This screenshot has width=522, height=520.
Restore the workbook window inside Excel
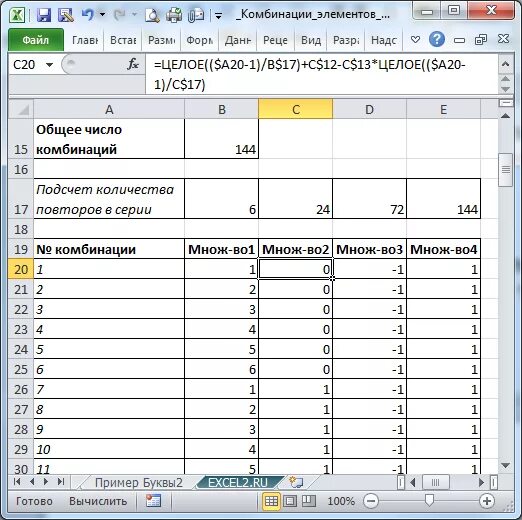(481, 40)
